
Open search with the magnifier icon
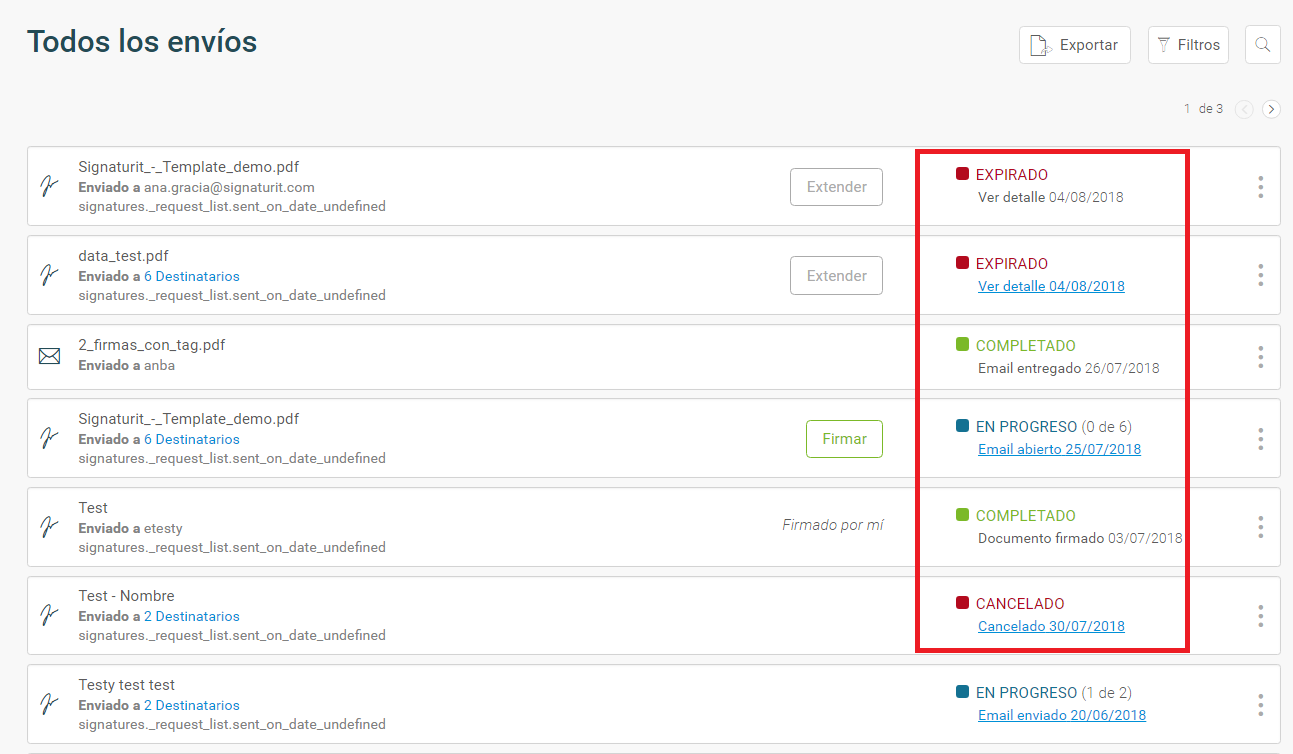click(x=1263, y=45)
